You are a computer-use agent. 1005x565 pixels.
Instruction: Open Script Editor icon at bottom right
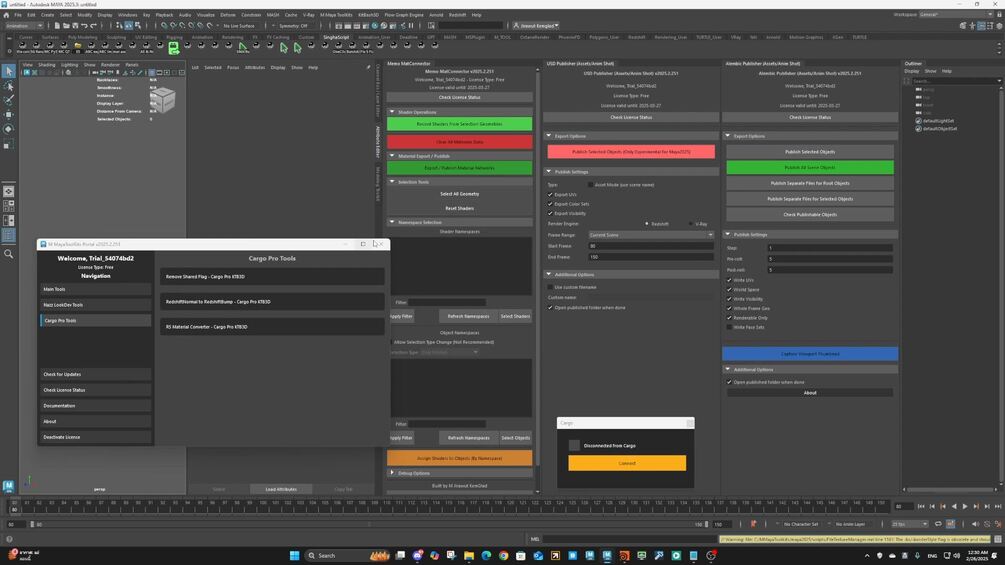tap(998, 539)
